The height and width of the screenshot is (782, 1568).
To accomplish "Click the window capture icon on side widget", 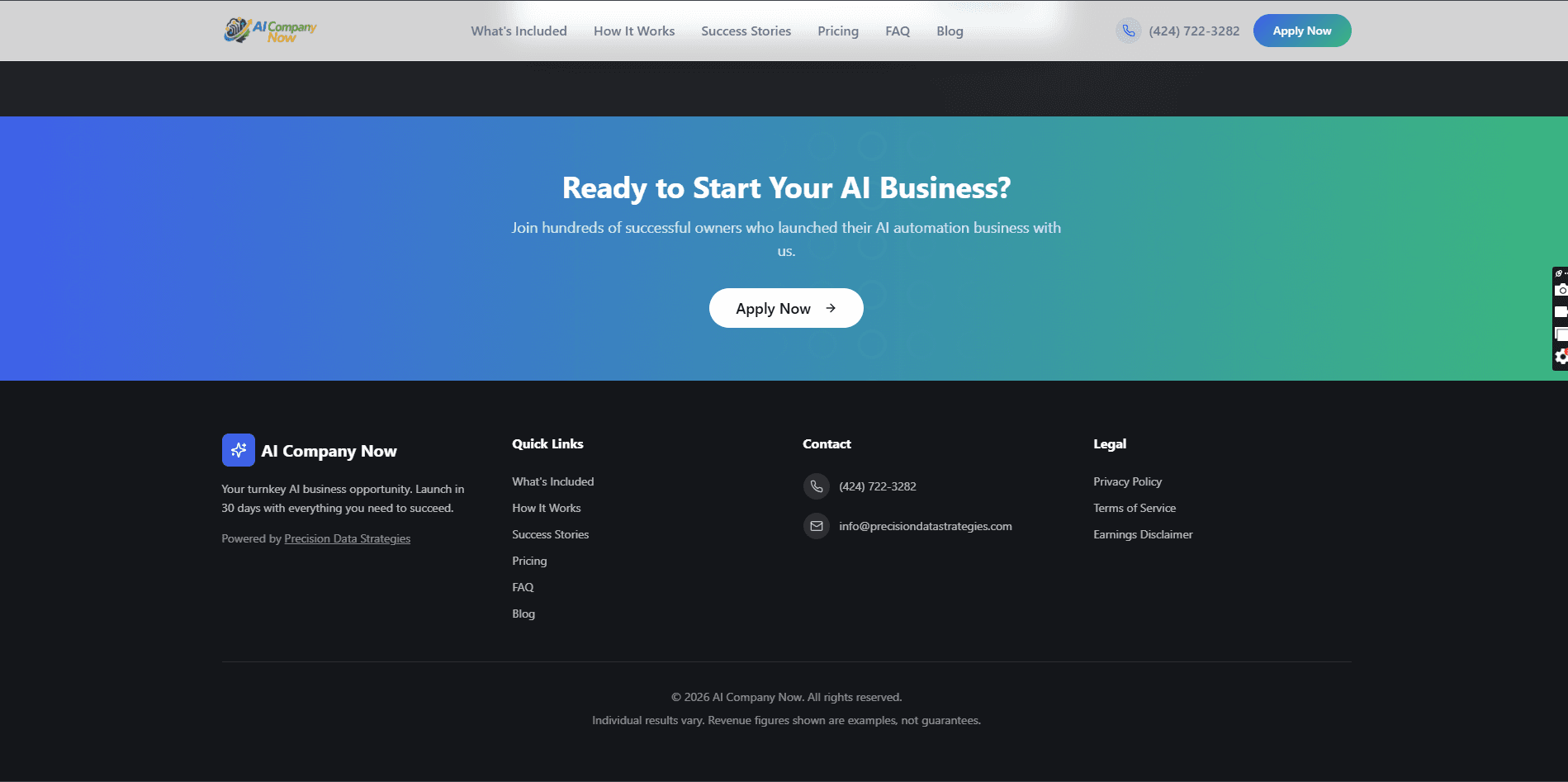I will pos(1561,334).
